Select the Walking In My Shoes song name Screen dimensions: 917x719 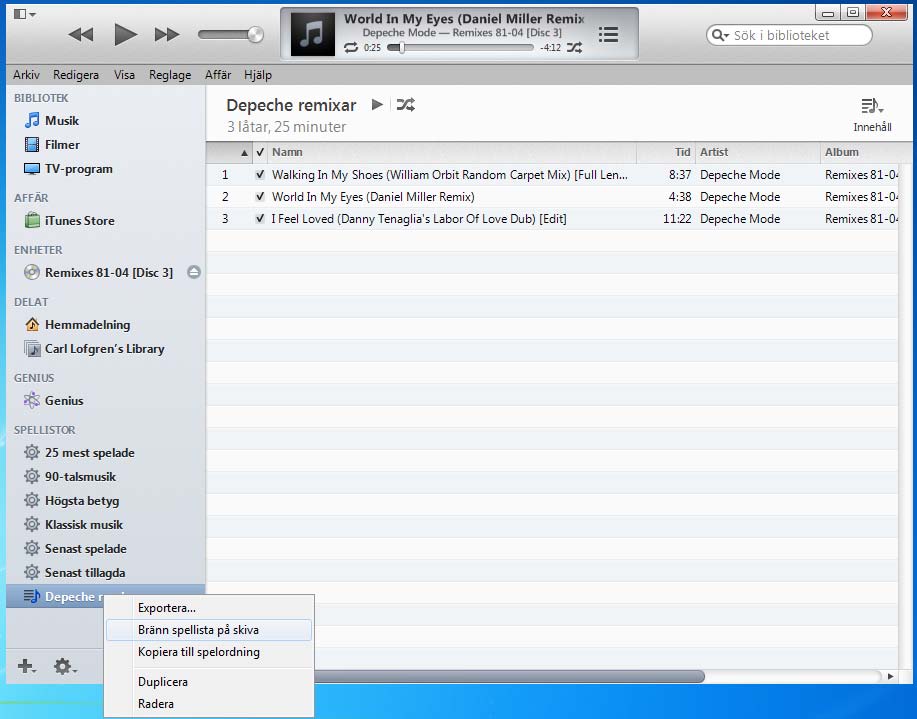tap(450, 175)
